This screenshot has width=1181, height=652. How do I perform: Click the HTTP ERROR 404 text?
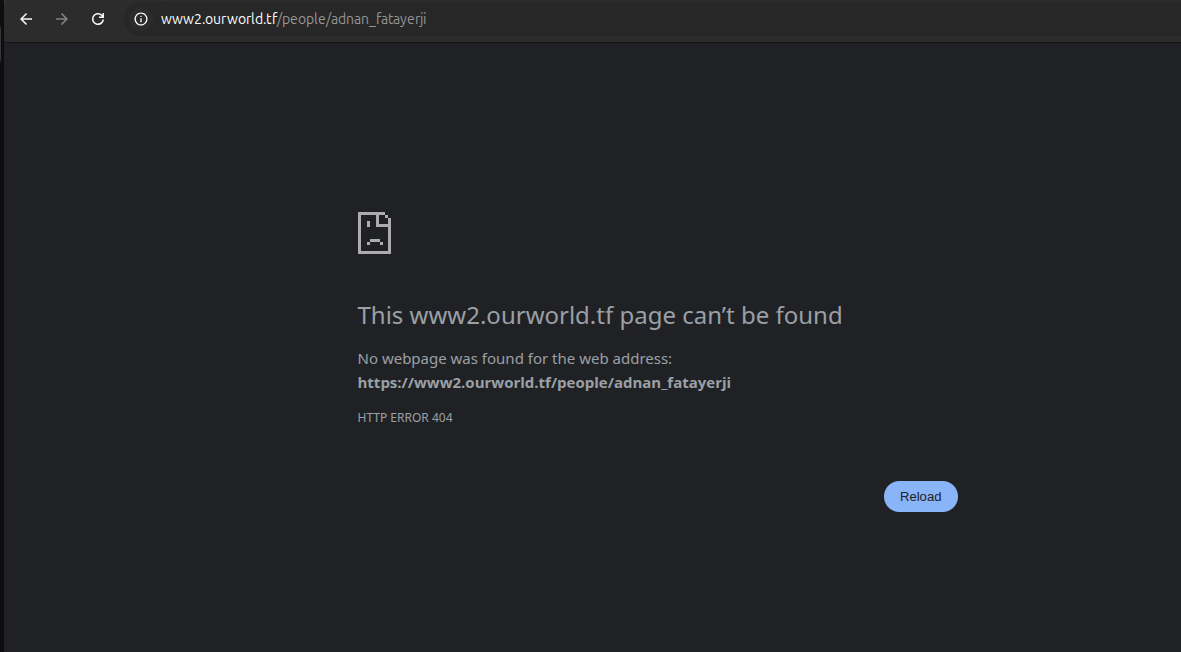click(x=405, y=418)
